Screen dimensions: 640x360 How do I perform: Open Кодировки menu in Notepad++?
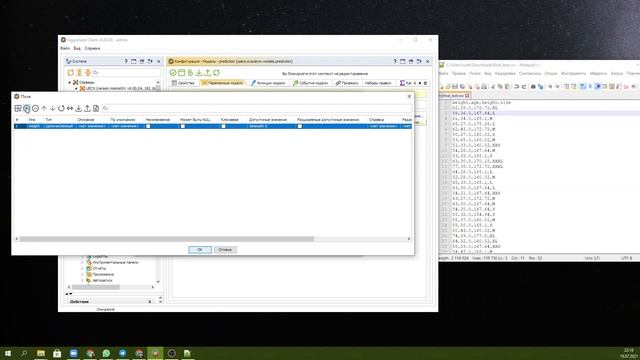point(505,73)
